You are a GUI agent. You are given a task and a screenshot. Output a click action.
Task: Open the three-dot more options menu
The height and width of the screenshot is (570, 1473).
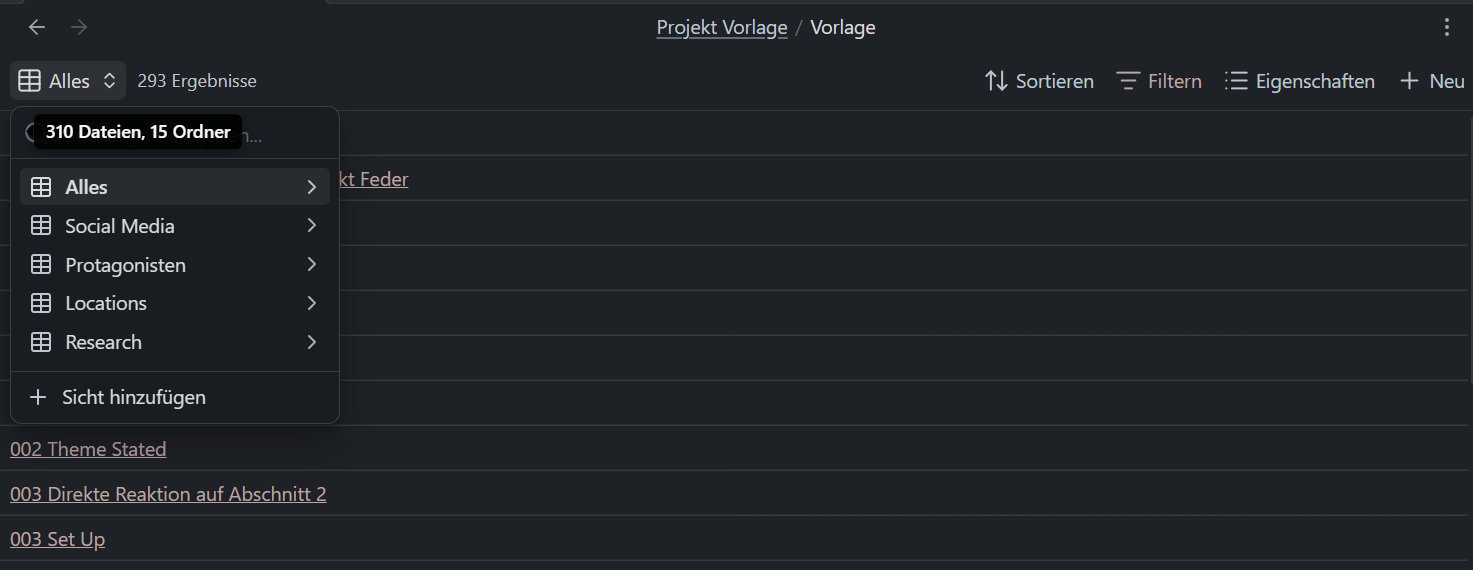tap(1446, 27)
